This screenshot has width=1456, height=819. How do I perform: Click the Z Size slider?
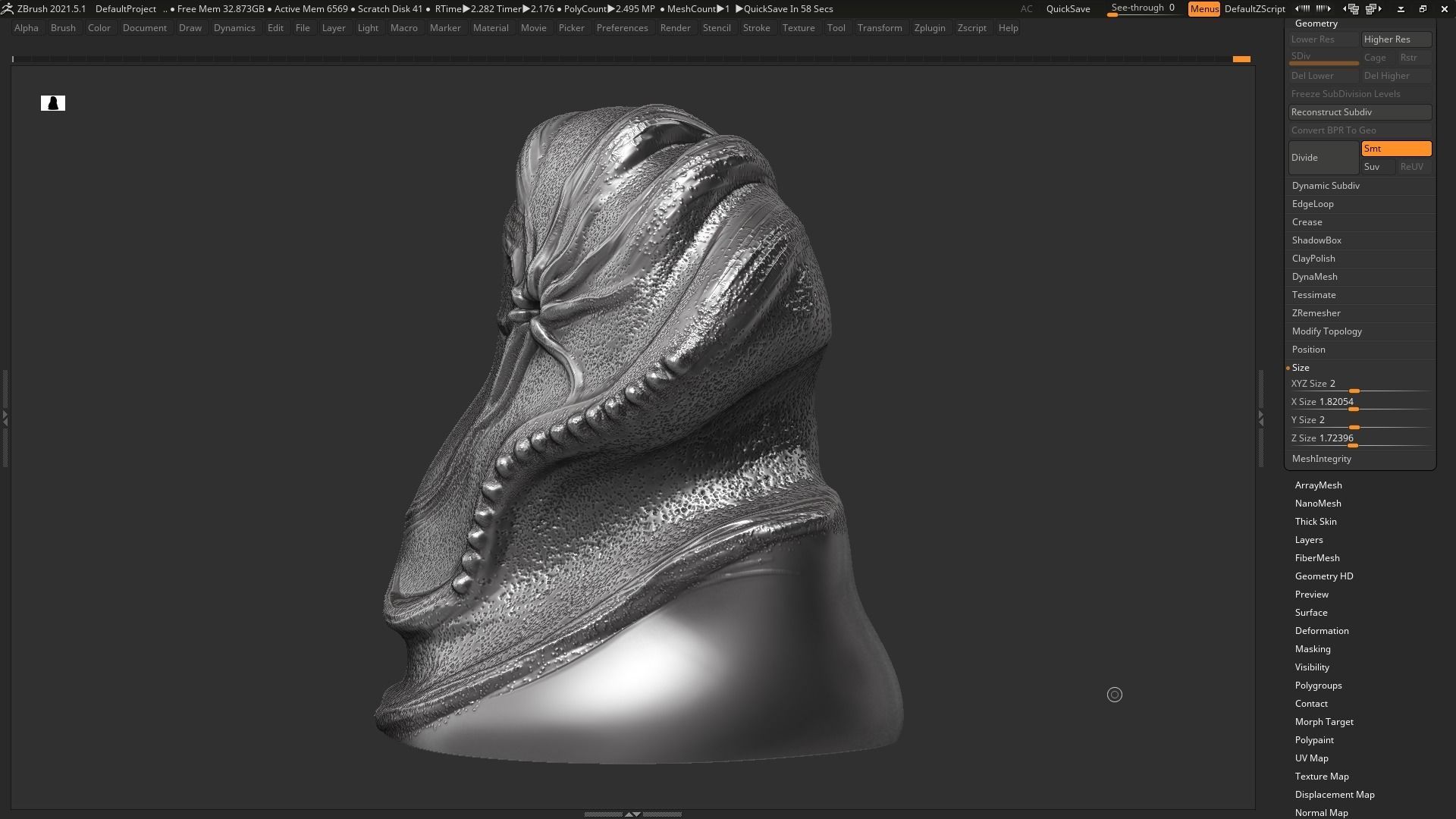(1360, 439)
